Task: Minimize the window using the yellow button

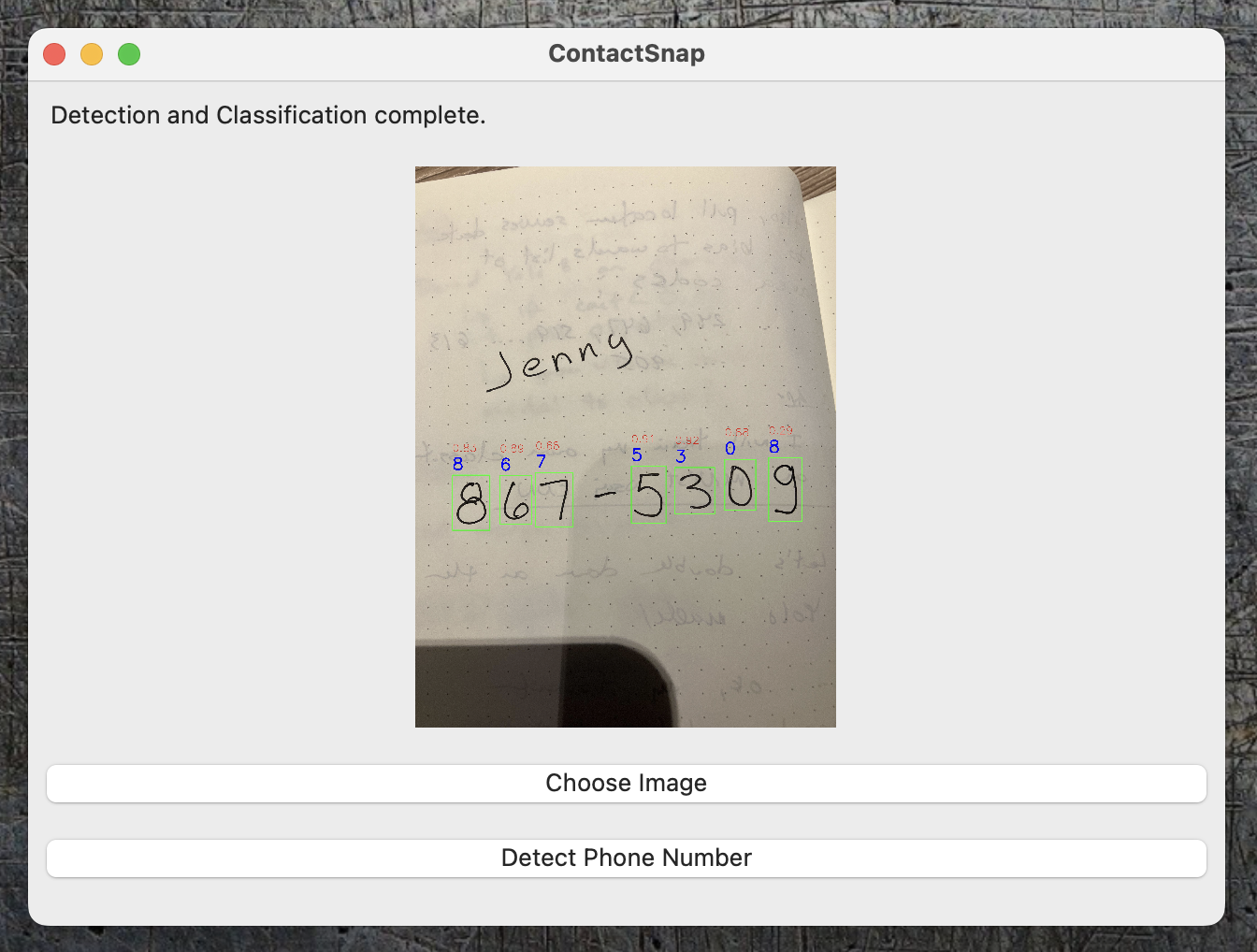Action: point(92,54)
